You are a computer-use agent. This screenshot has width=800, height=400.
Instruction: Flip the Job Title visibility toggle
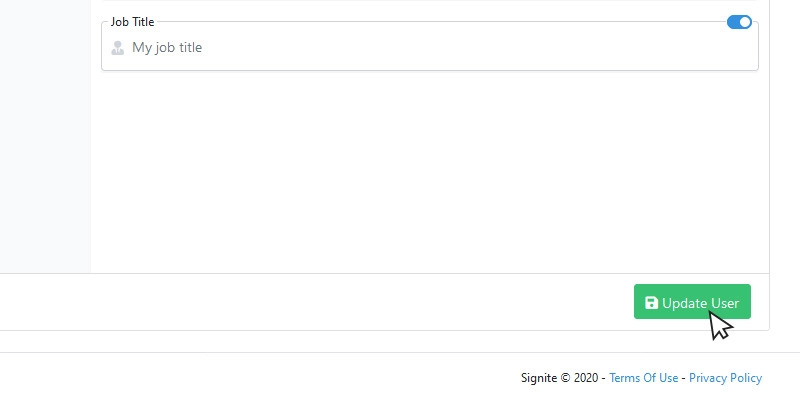pyautogui.click(x=739, y=22)
